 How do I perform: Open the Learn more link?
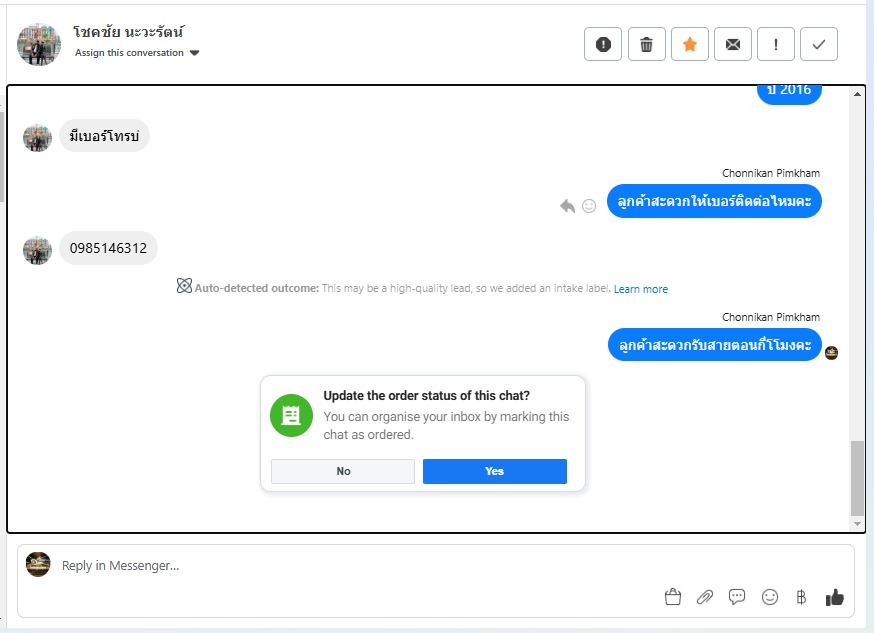coord(640,289)
